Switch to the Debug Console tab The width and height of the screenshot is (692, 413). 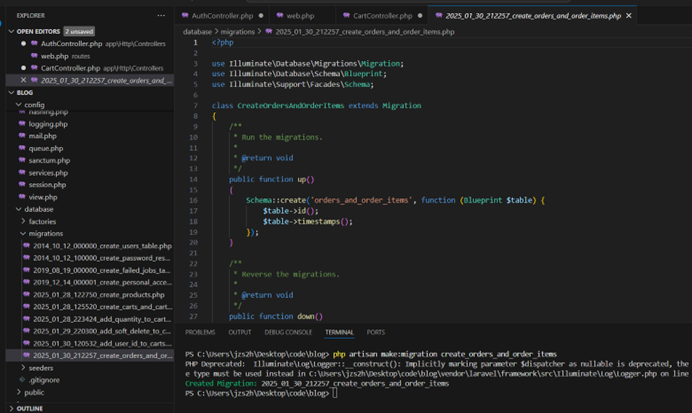click(x=288, y=332)
